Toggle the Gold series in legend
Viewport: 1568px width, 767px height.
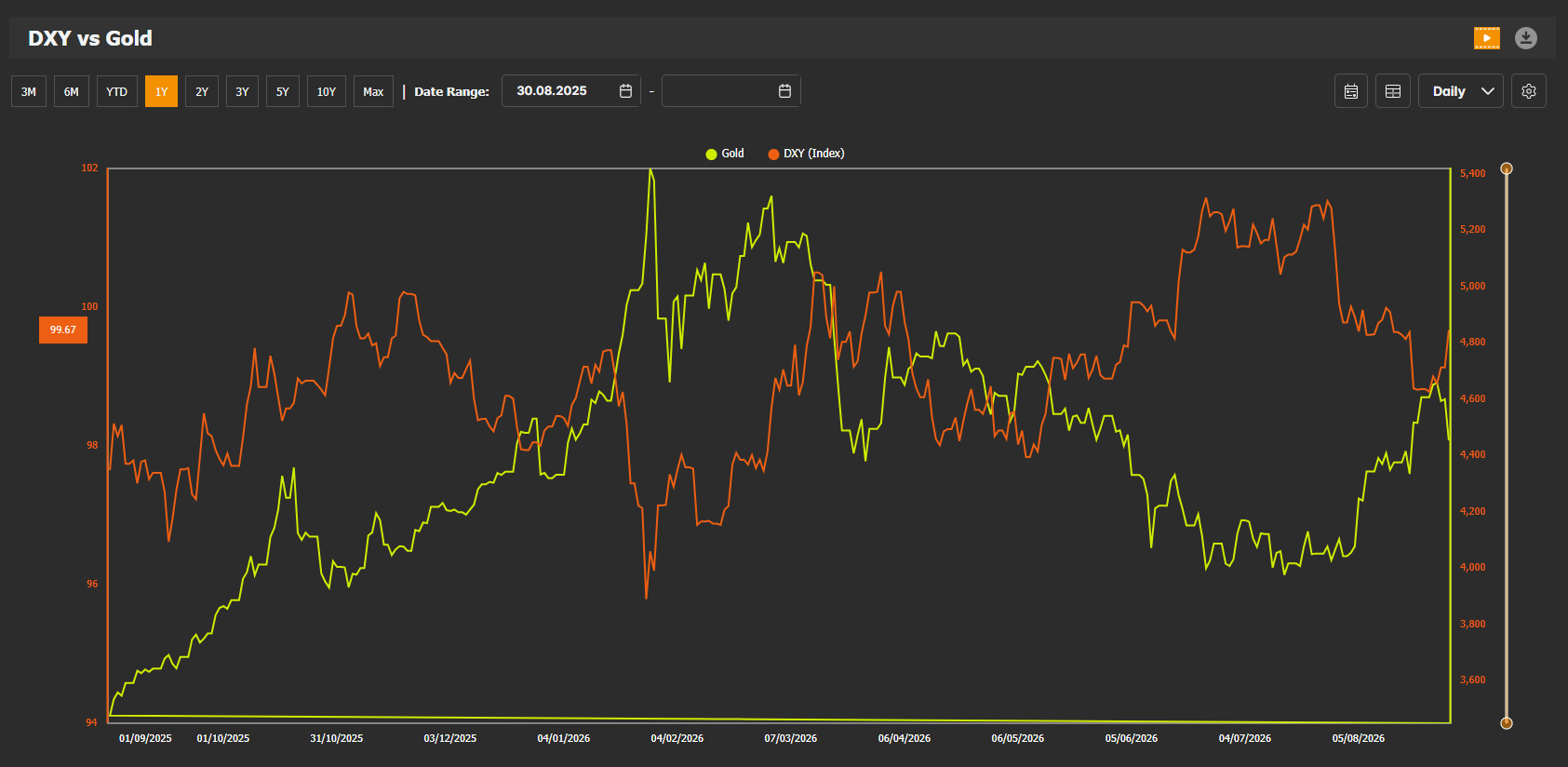(725, 154)
